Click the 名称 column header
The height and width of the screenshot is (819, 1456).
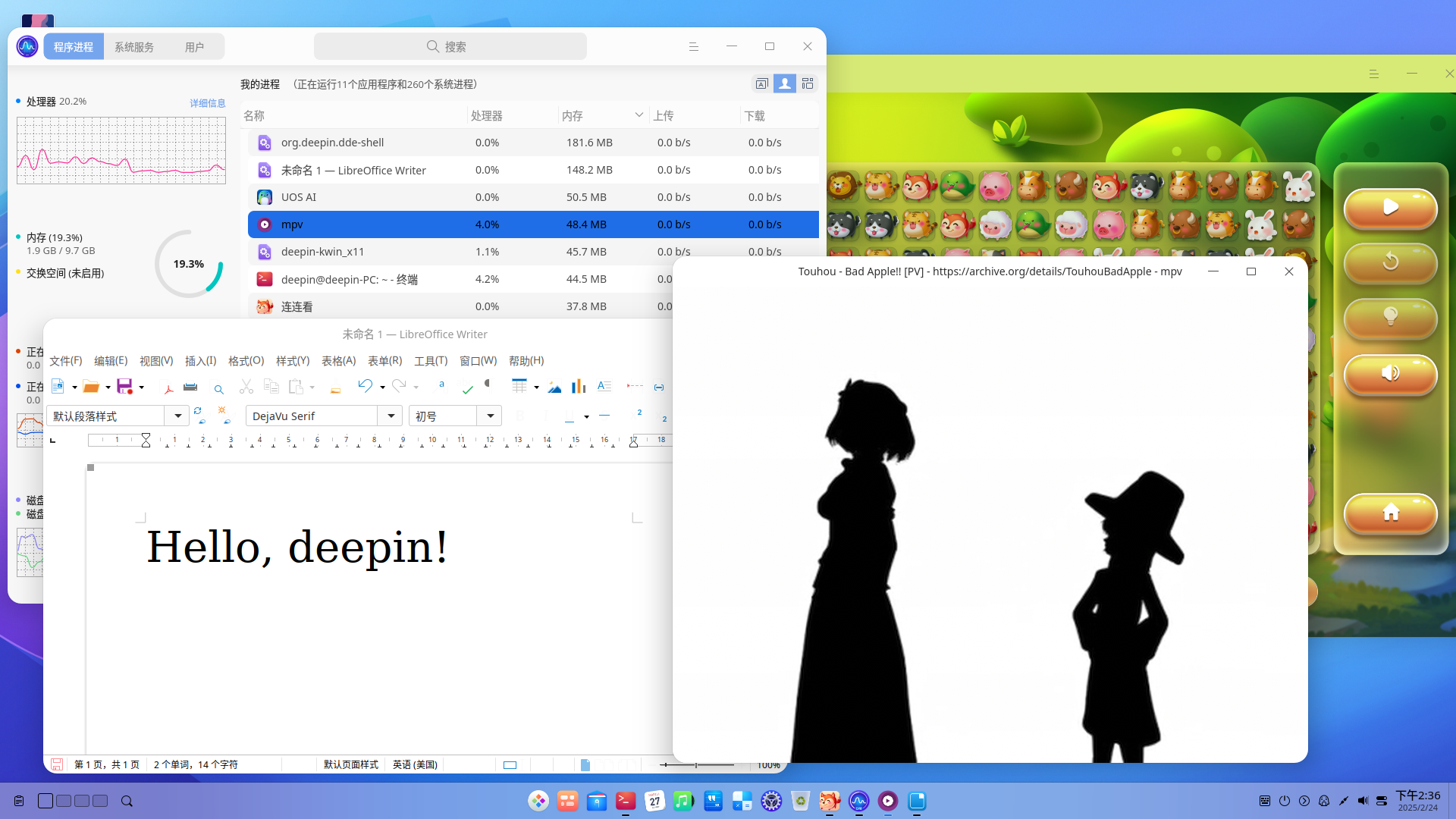(354, 115)
